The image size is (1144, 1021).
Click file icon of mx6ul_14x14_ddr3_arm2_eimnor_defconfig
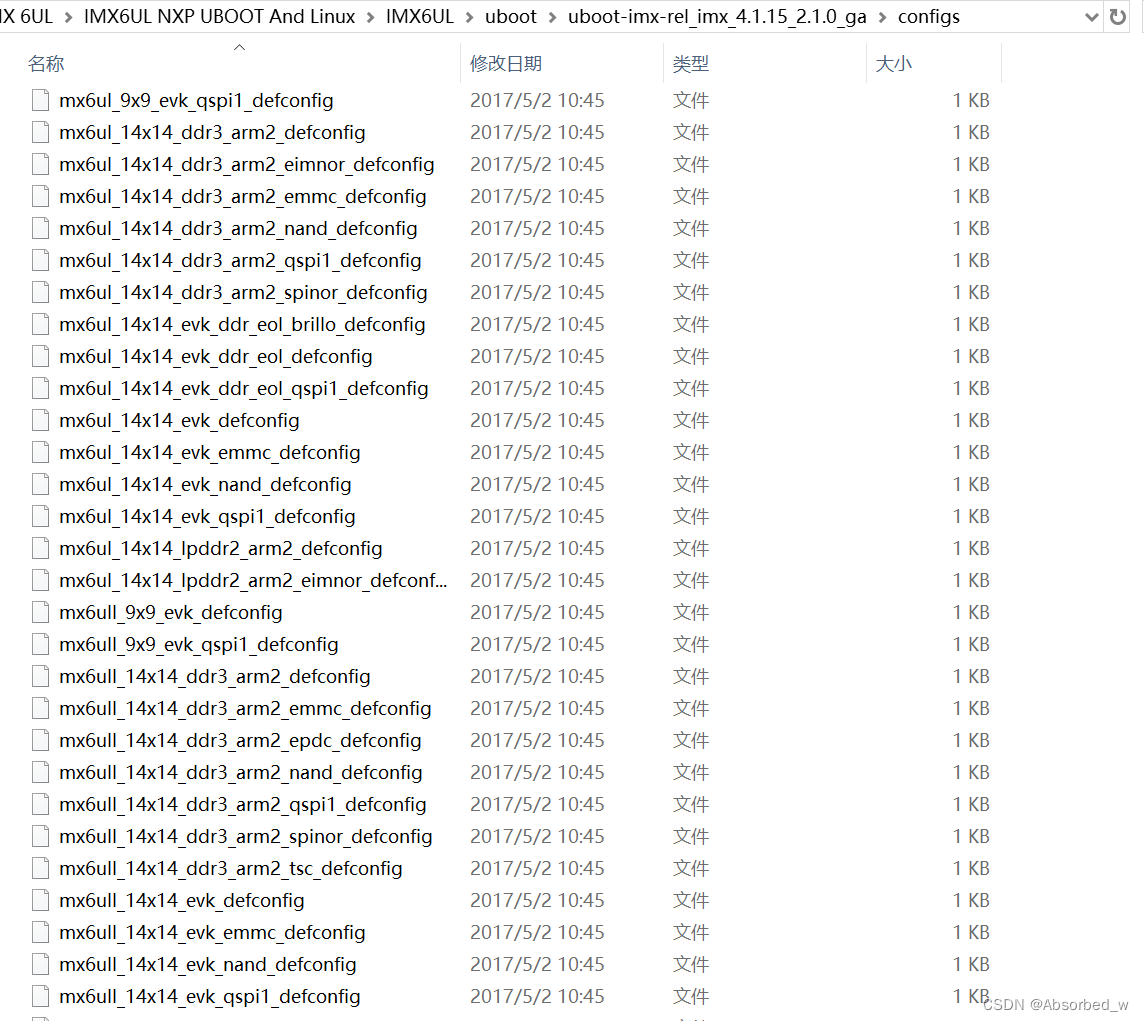(41, 164)
